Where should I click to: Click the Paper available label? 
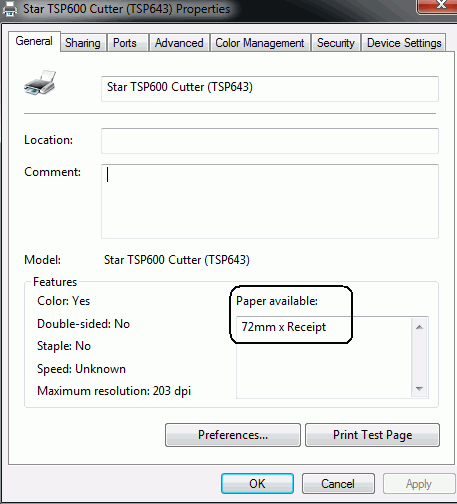(277, 301)
